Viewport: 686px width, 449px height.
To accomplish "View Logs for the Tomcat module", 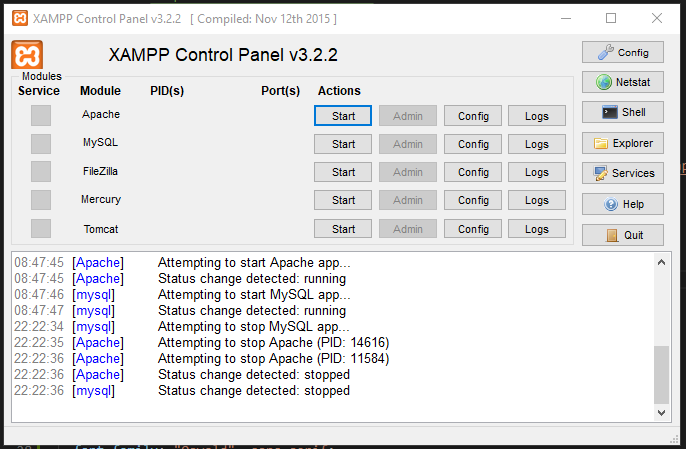I will point(537,229).
